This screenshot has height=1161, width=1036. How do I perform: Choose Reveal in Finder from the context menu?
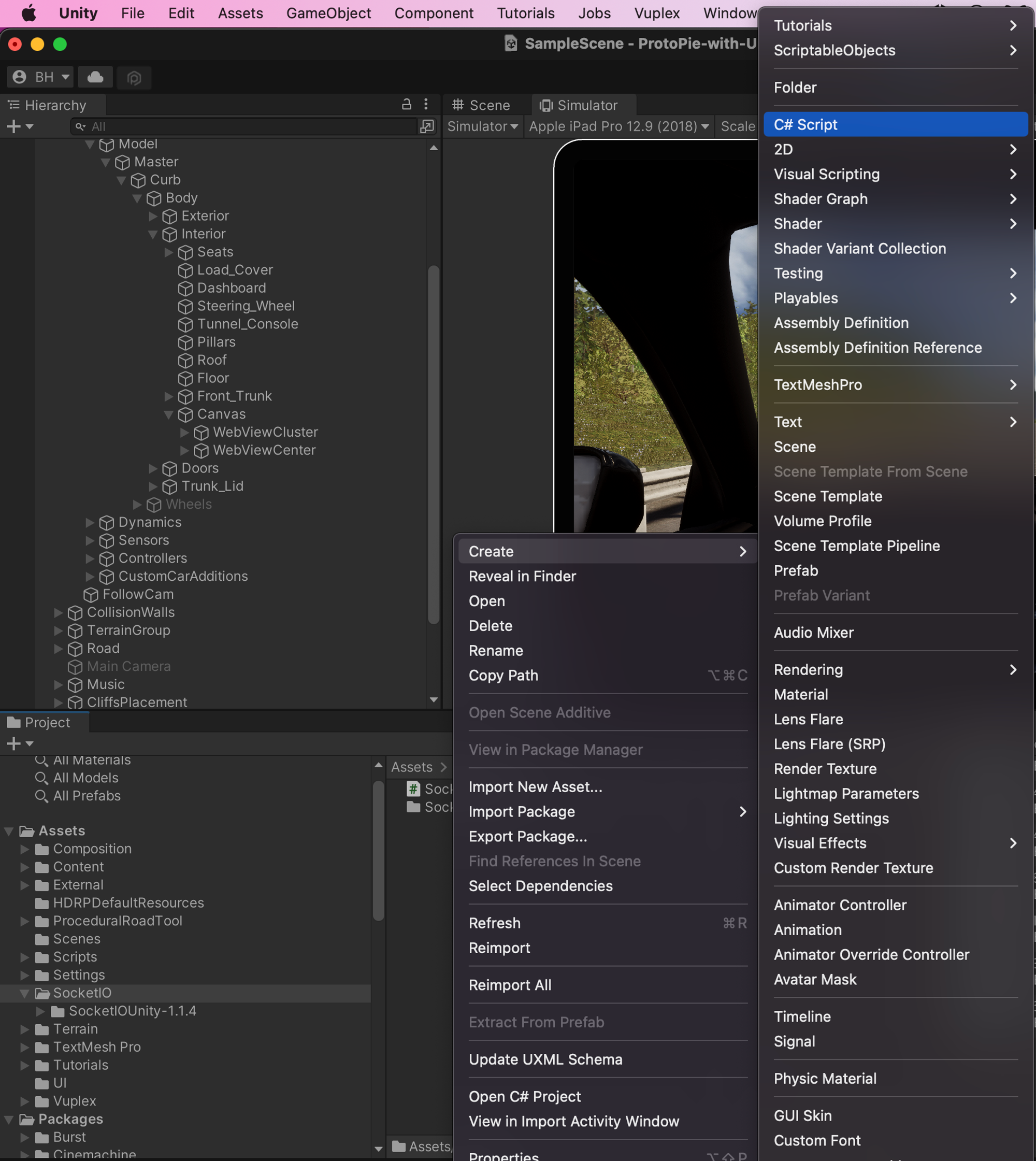[522, 576]
